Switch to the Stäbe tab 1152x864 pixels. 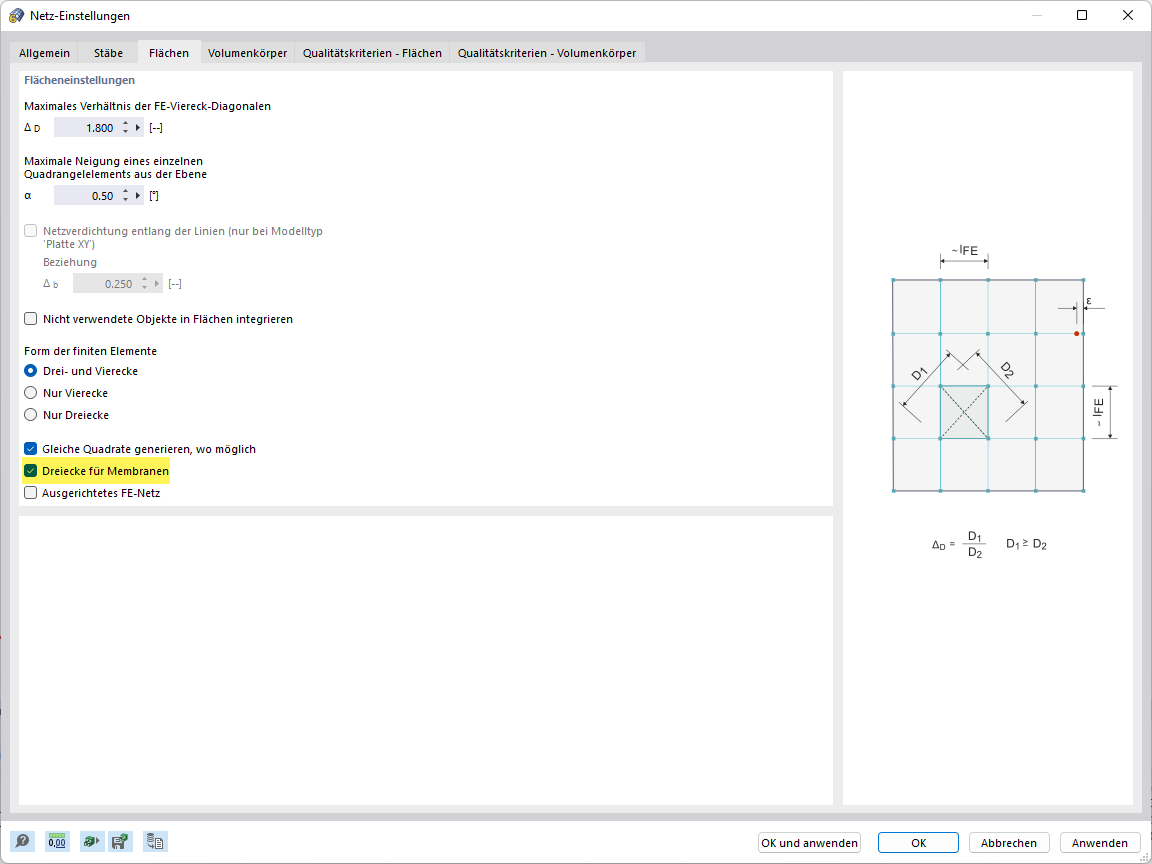[x=108, y=53]
